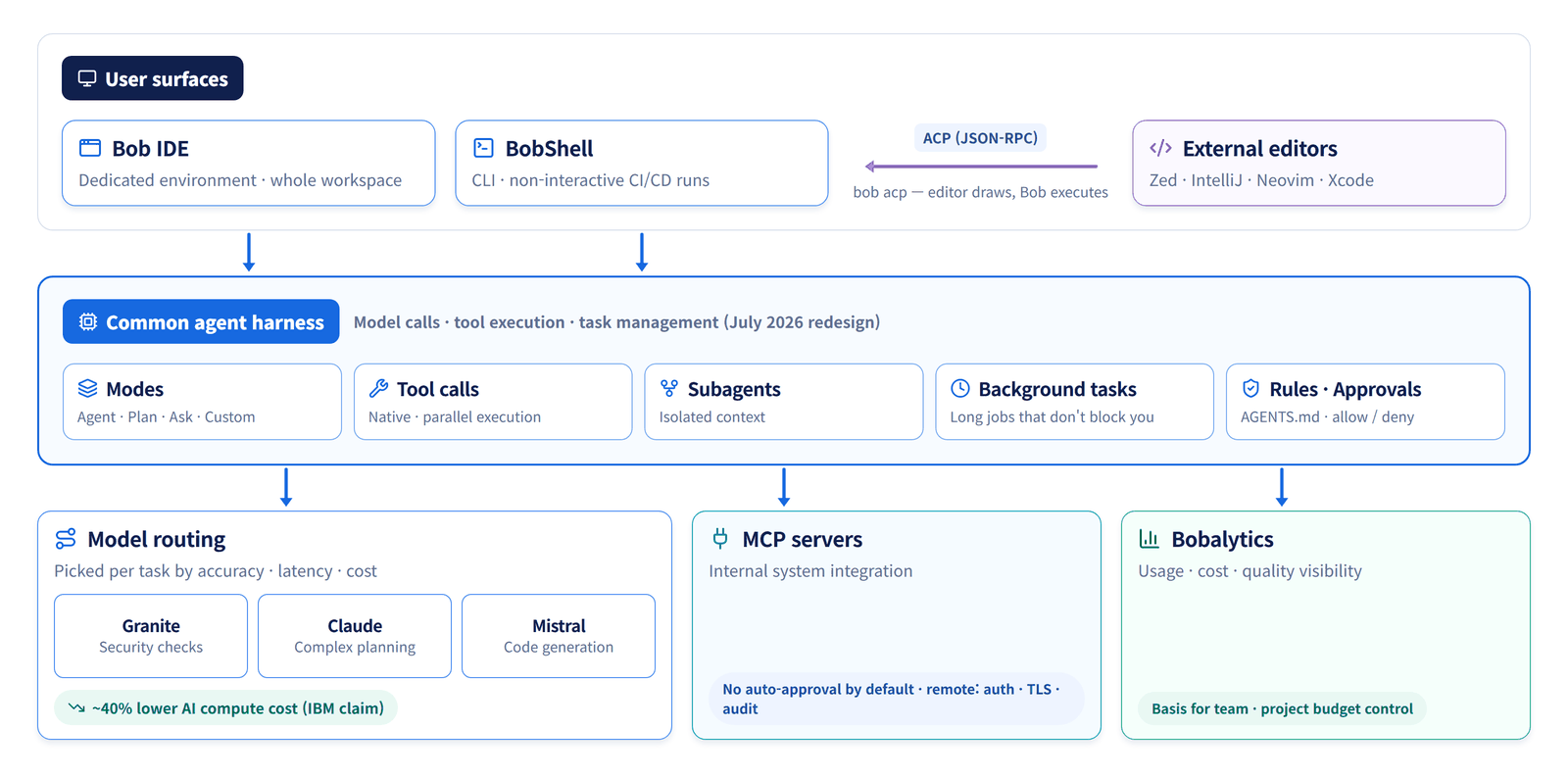
Task: Click 'Internal system integration' text
Action: tap(810, 571)
